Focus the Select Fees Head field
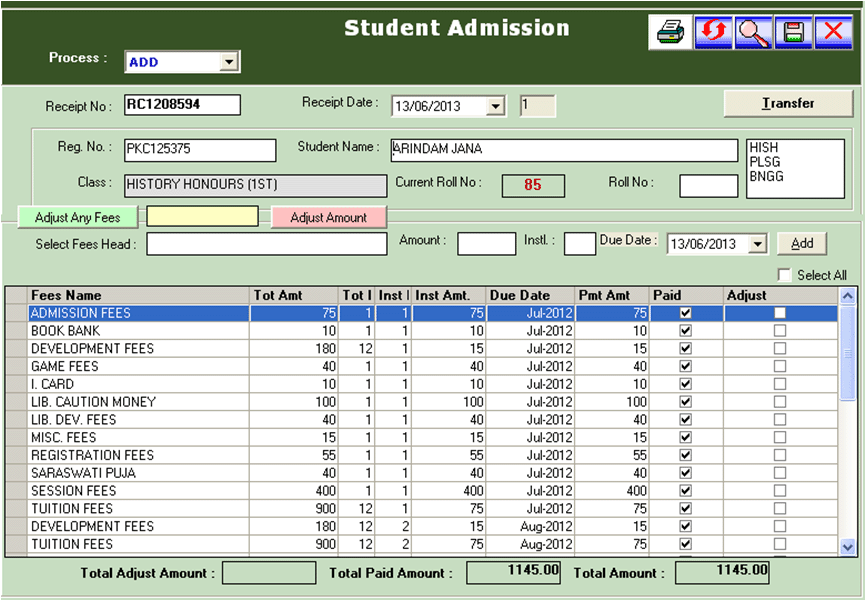 point(267,244)
